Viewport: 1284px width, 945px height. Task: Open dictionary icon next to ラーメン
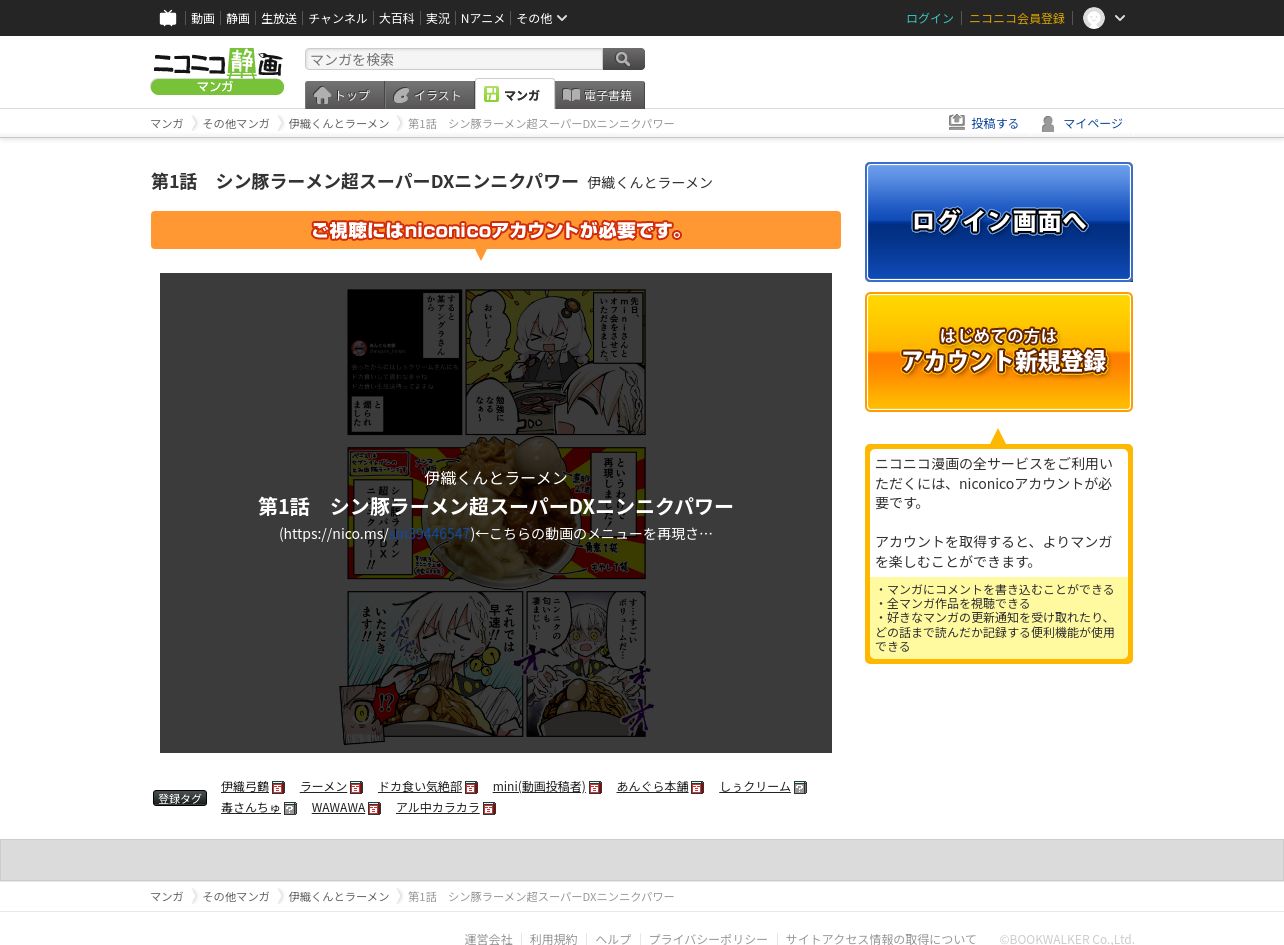pyautogui.click(x=357, y=788)
